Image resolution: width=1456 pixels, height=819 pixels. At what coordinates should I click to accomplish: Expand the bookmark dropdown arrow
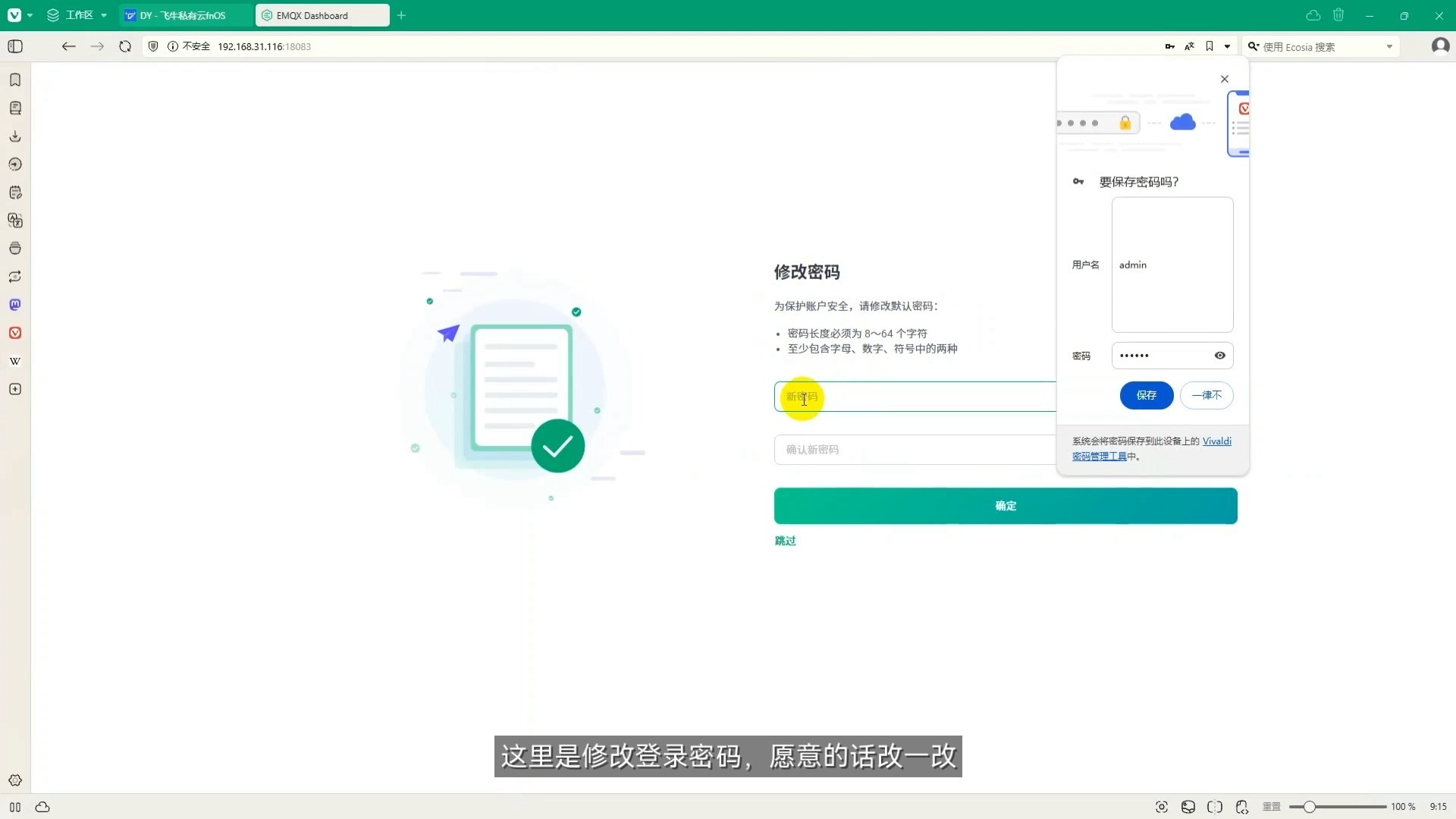(1226, 46)
